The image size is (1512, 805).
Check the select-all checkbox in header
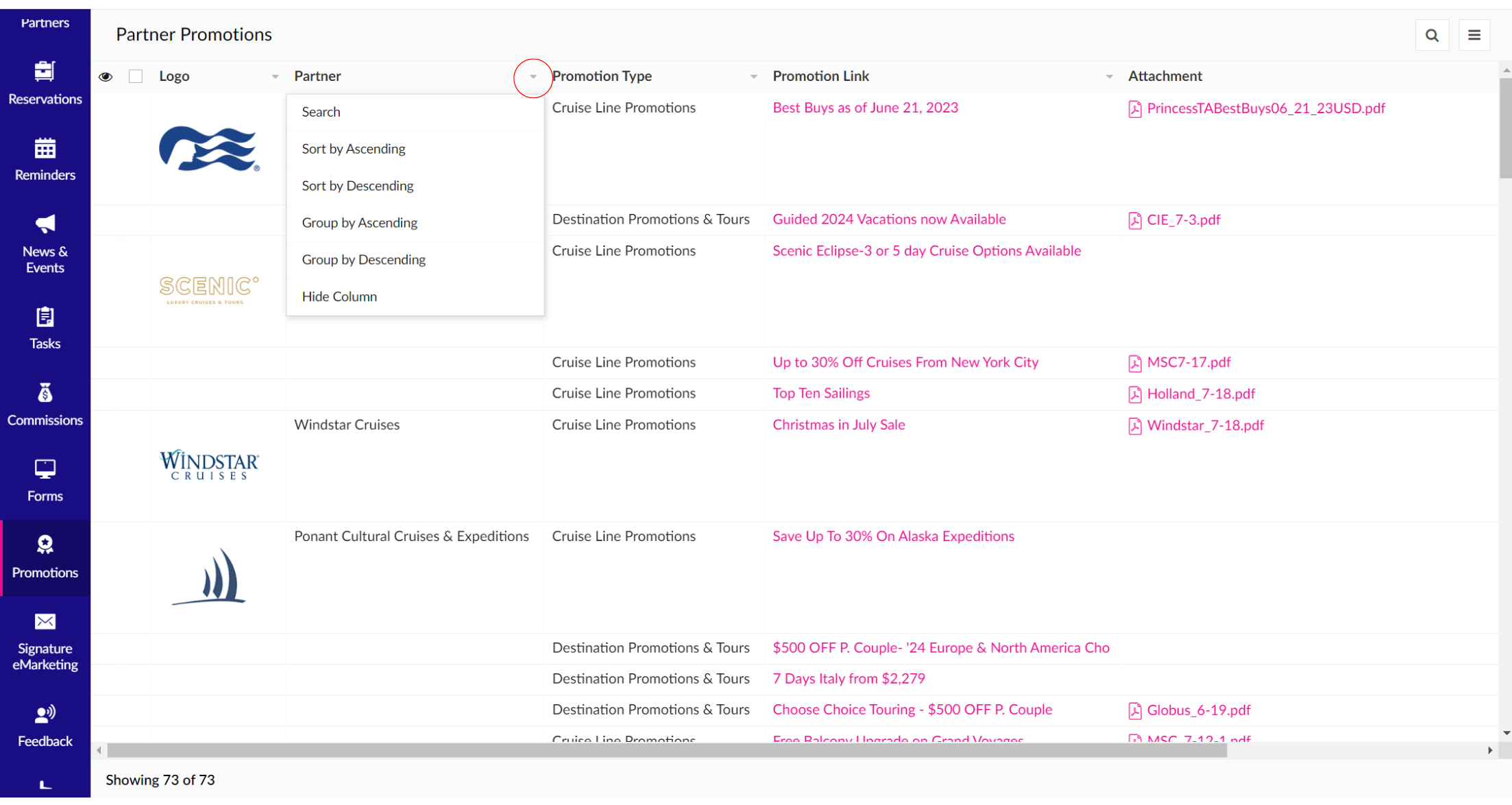(x=136, y=76)
